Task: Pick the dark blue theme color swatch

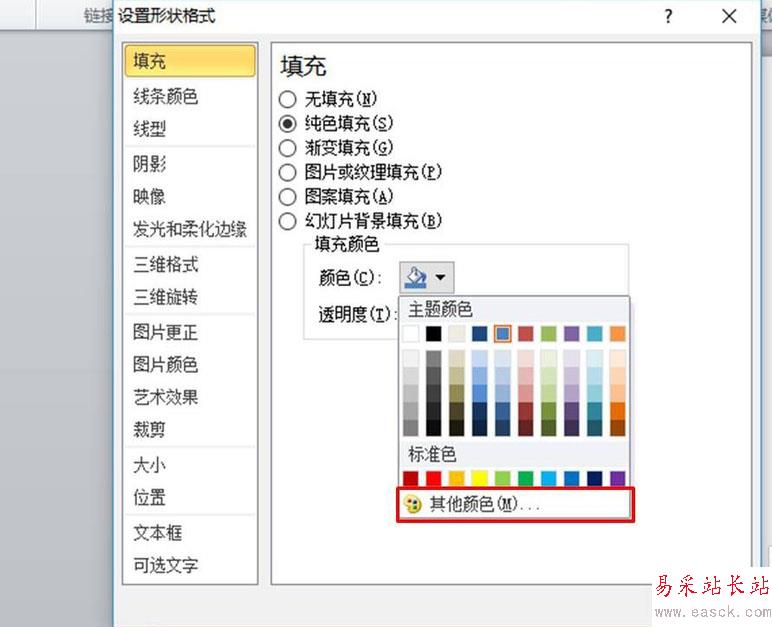Action: 480,333
